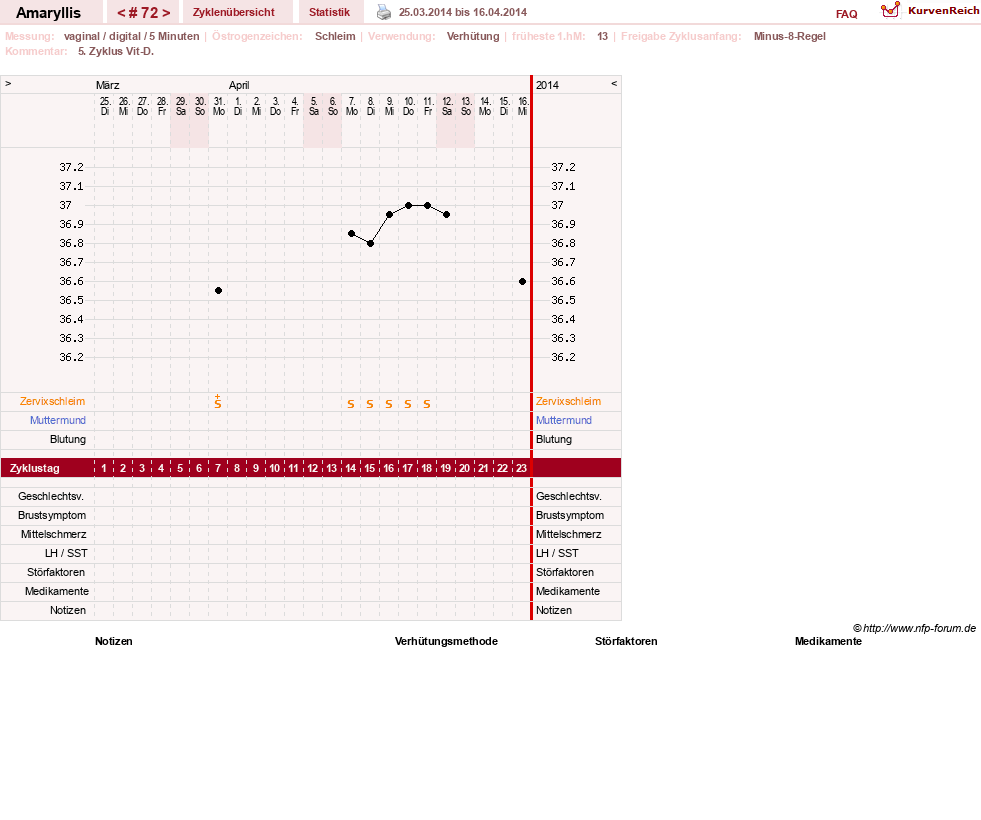Click the left Notizen row label
981x820 pixels.
point(68,610)
